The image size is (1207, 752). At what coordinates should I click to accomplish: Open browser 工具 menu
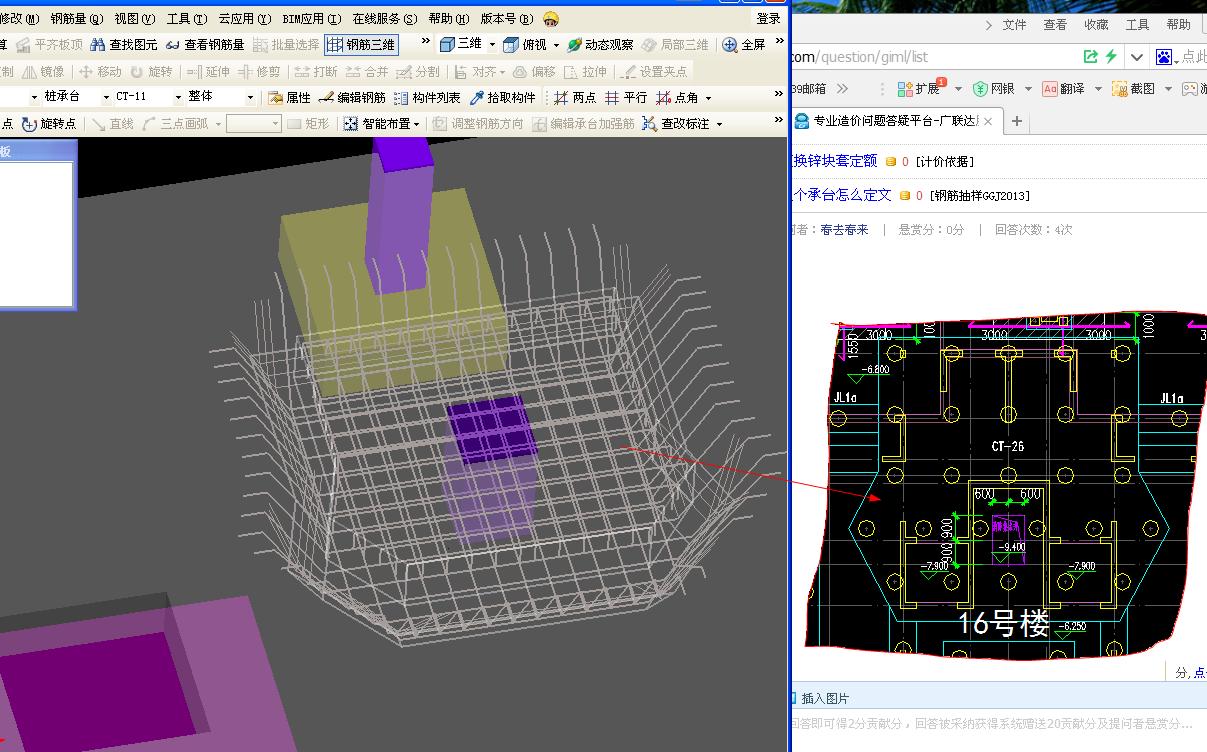pos(1137,25)
